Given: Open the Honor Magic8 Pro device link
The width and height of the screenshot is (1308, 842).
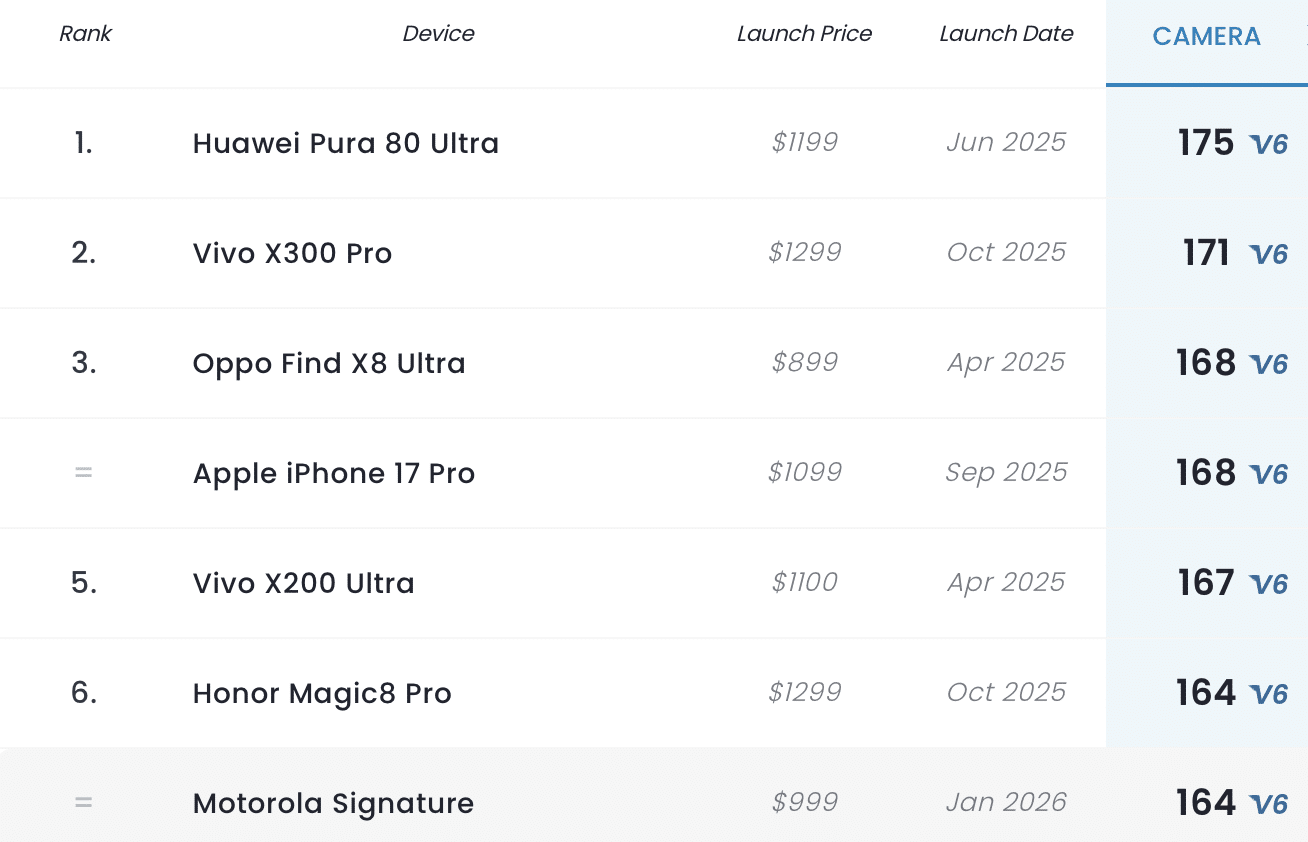Looking at the screenshot, I should (322, 693).
